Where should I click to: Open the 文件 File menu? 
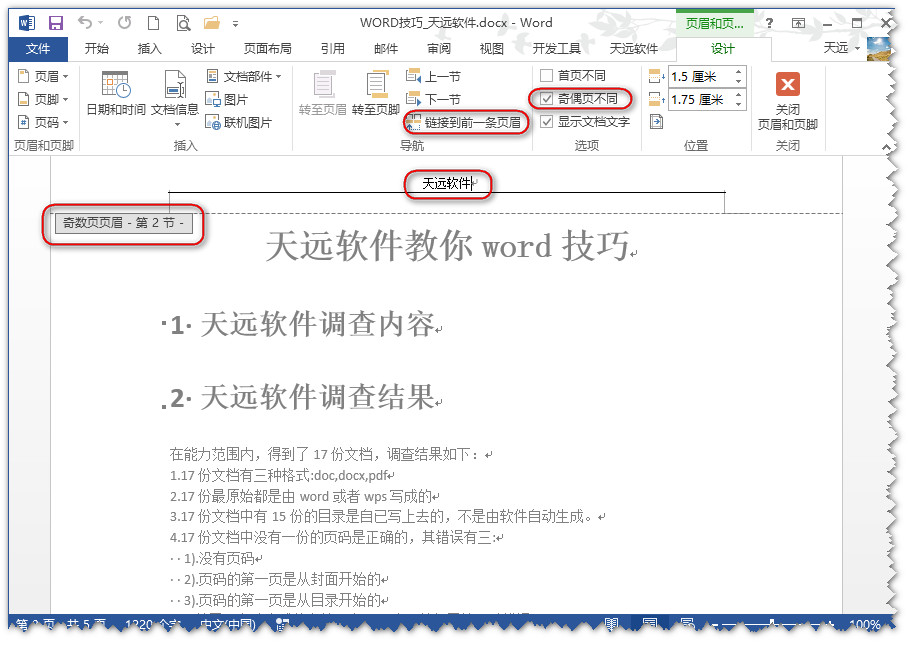click(38, 48)
